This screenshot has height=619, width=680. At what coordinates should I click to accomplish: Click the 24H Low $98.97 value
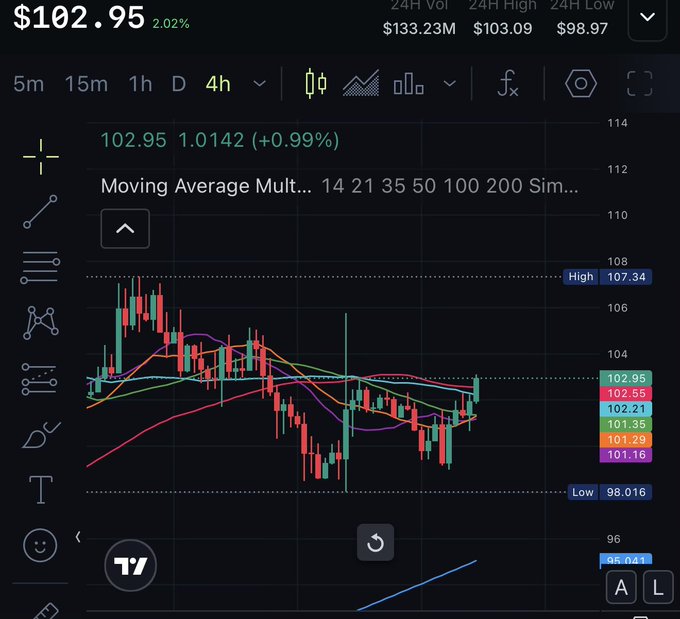point(582,29)
